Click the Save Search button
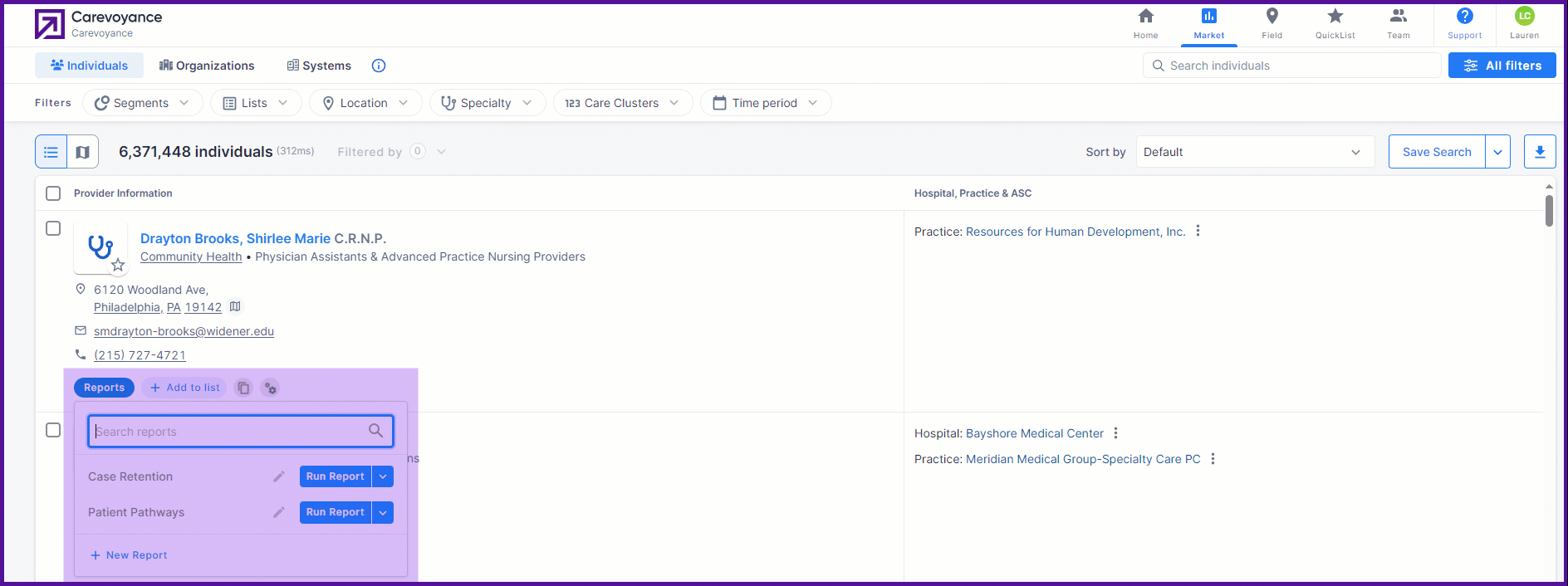Viewport: 1568px width, 586px height. point(1437,152)
